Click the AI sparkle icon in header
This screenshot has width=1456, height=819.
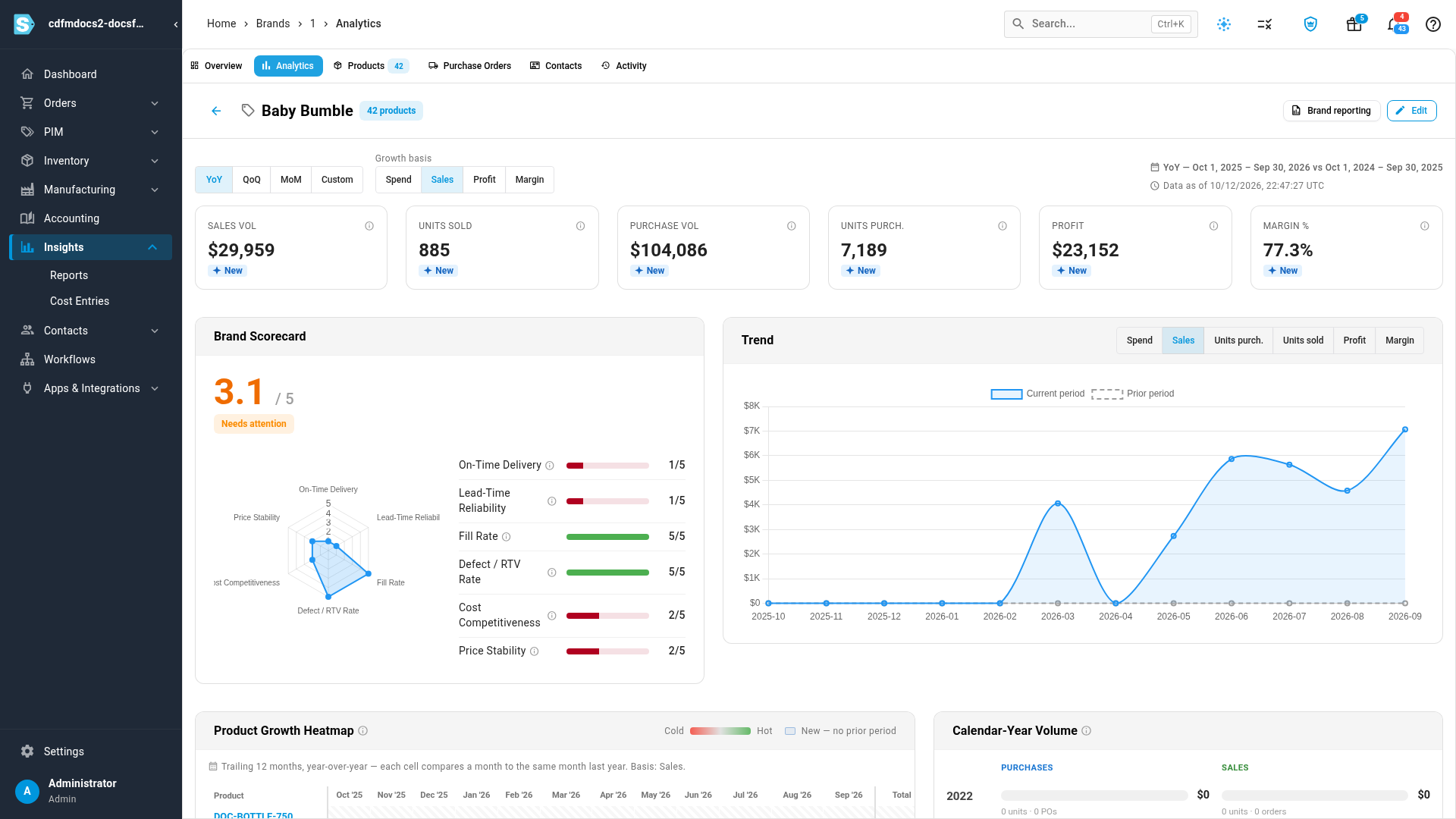pyautogui.click(x=1224, y=24)
